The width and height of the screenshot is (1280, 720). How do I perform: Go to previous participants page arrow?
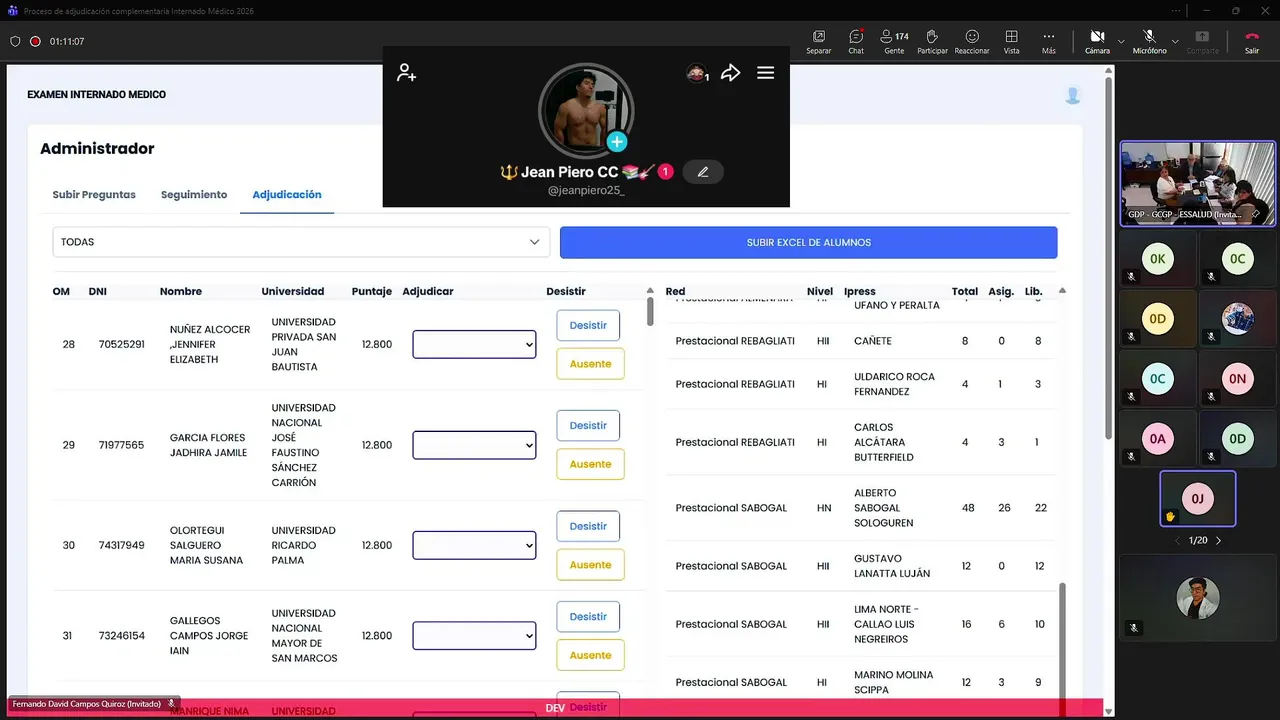click(1178, 540)
